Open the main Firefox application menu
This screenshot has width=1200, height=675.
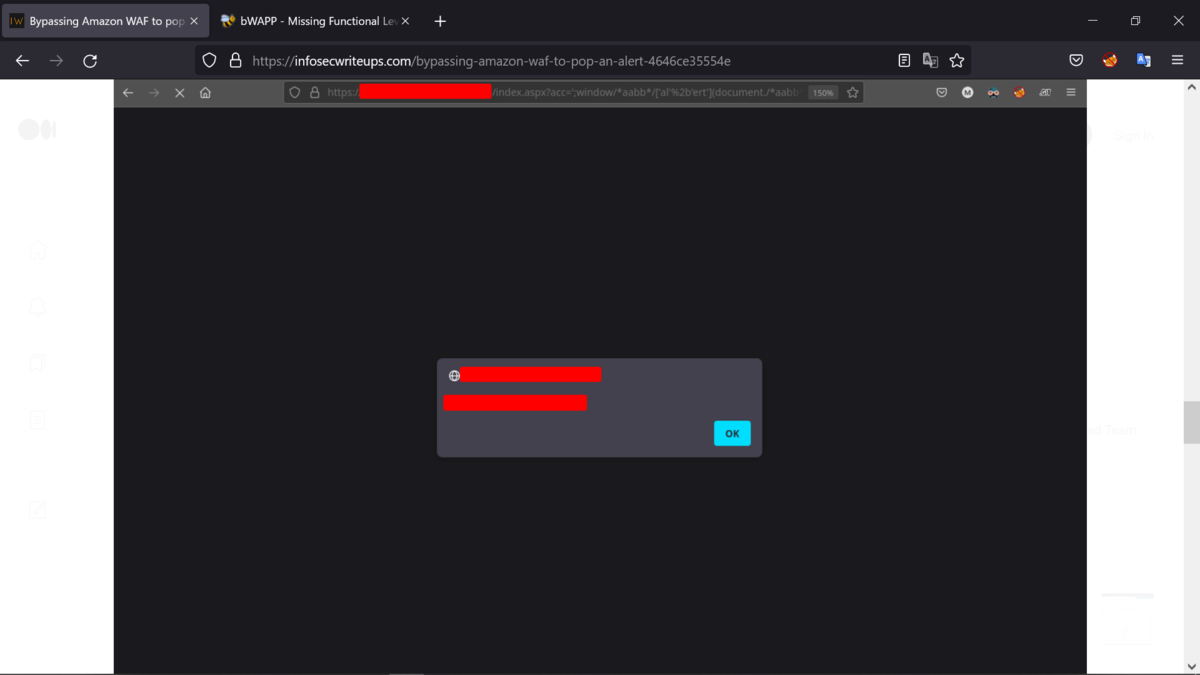pos(1177,61)
